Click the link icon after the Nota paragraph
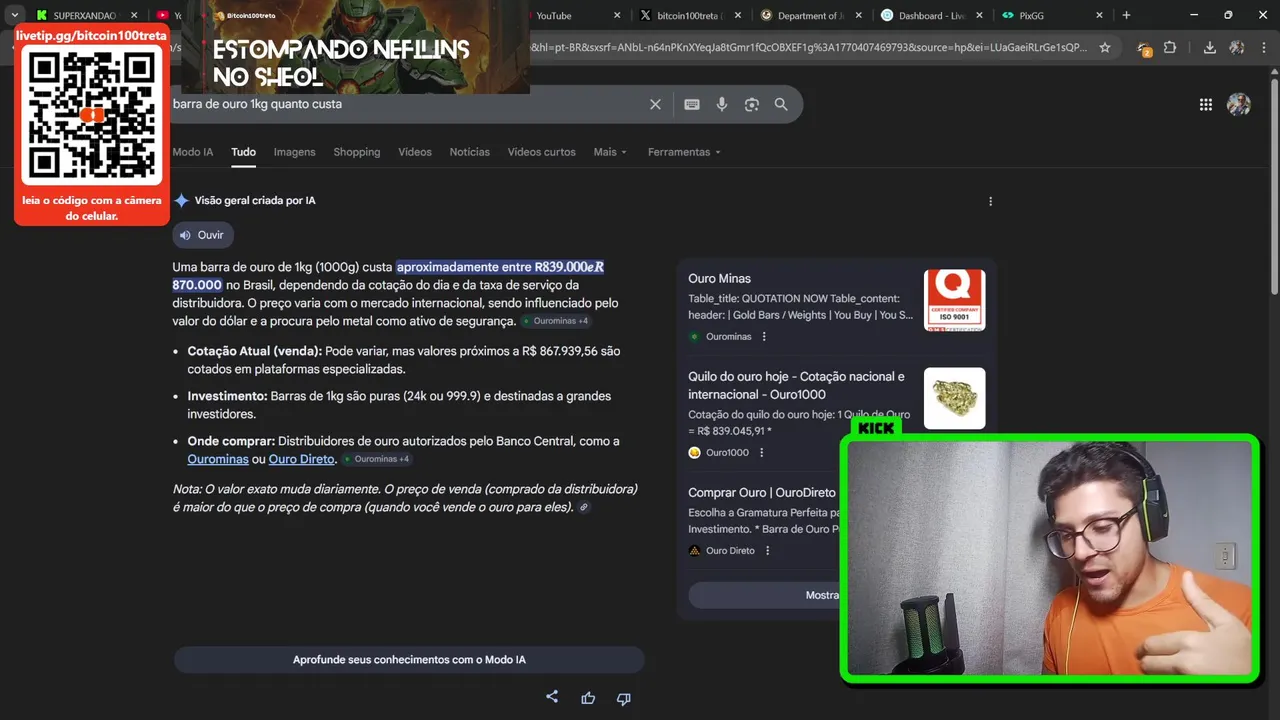The width and height of the screenshot is (1280, 720). [x=584, y=508]
